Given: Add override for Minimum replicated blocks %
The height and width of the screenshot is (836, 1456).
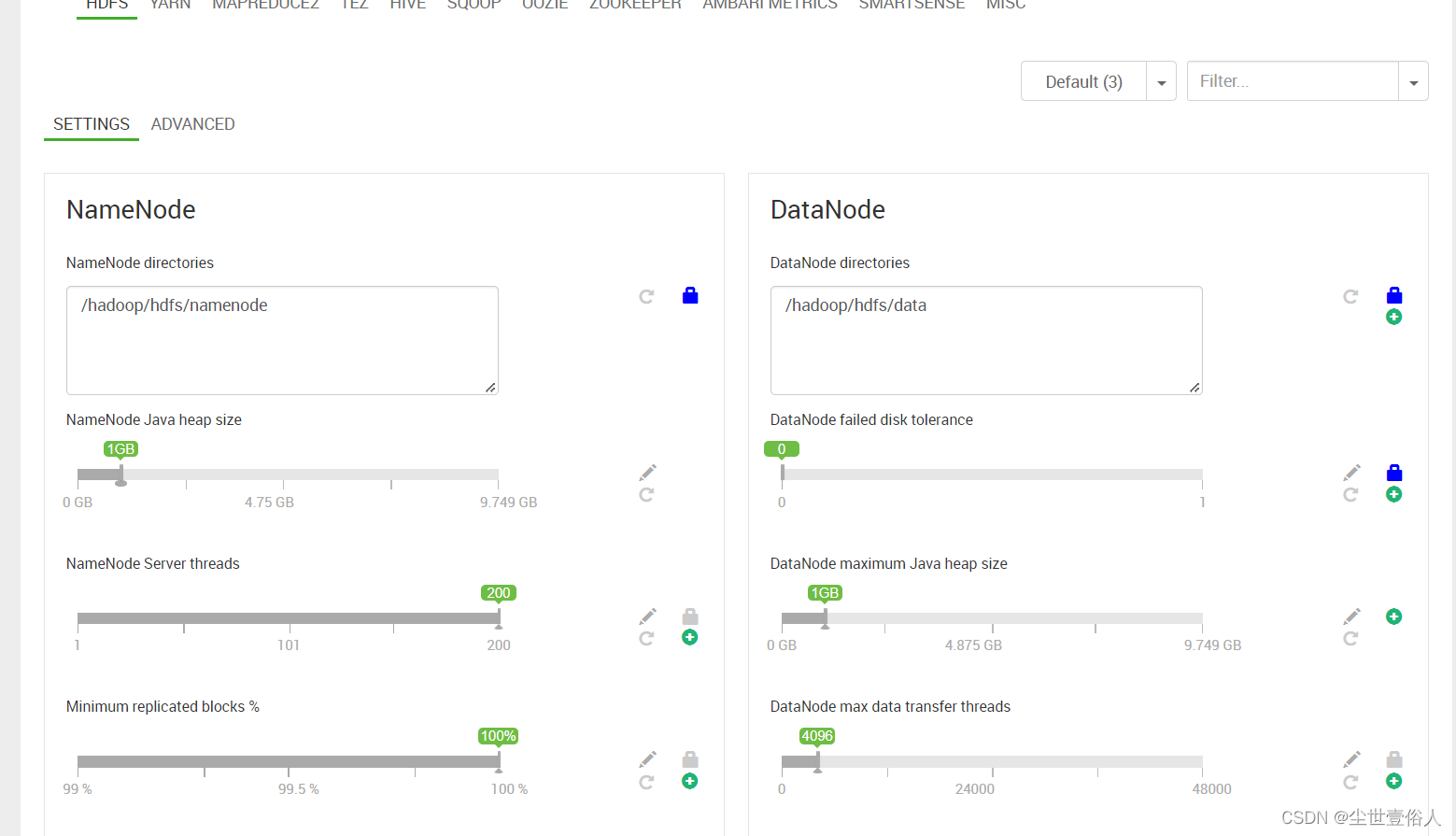Looking at the screenshot, I should [690, 781].
